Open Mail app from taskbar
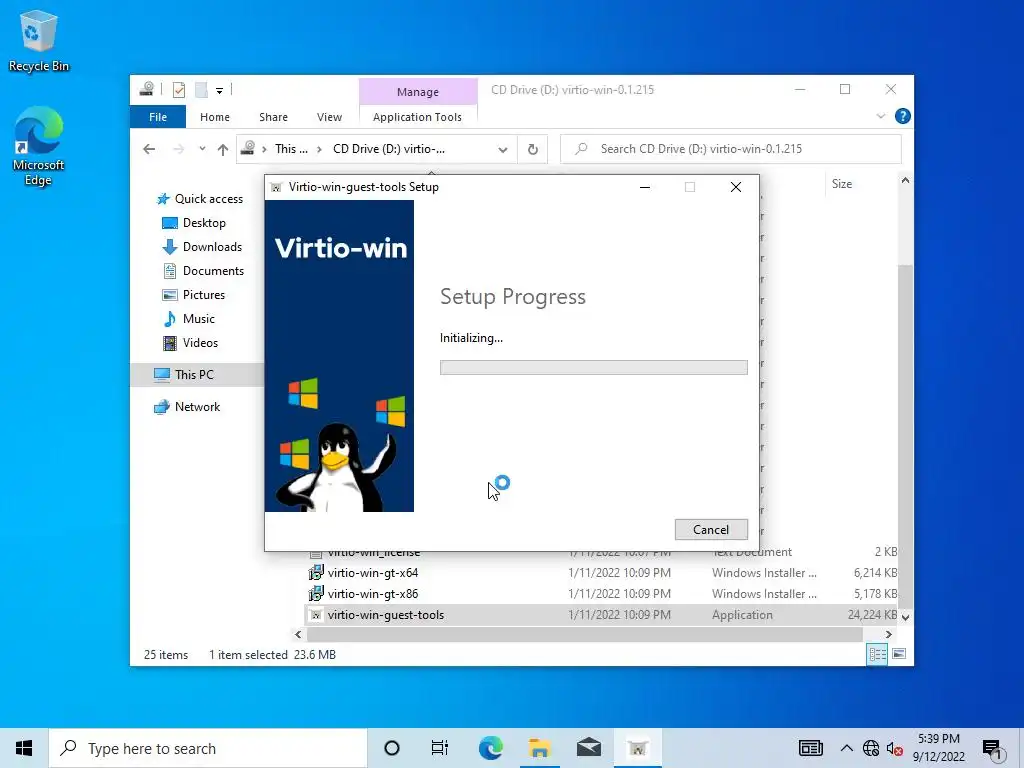Viewport: 1024px width, 768px height. click(588, 748)
